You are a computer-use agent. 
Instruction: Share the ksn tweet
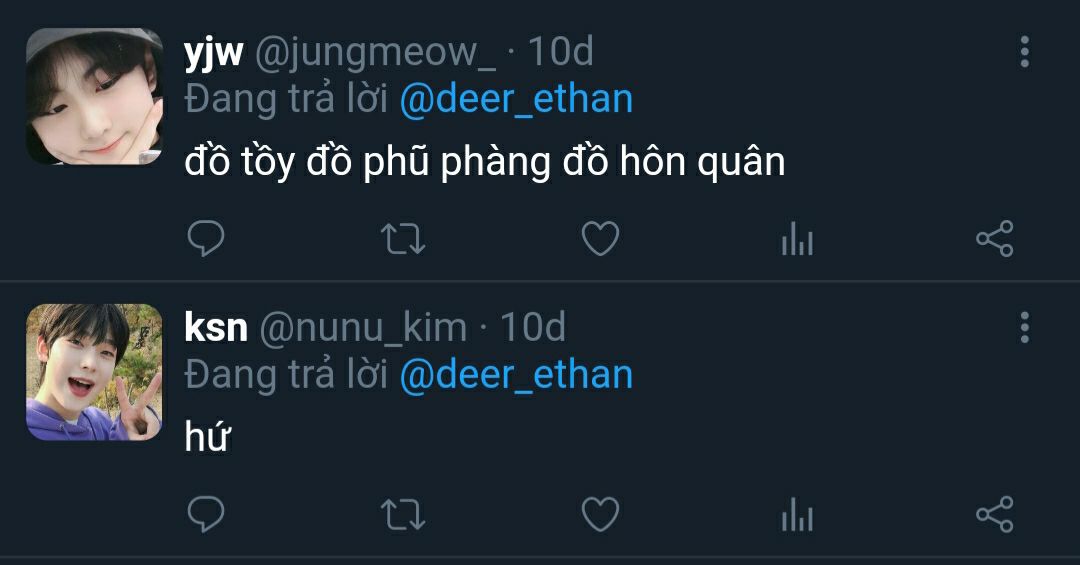pyautogui.click(x=995, y=515)
